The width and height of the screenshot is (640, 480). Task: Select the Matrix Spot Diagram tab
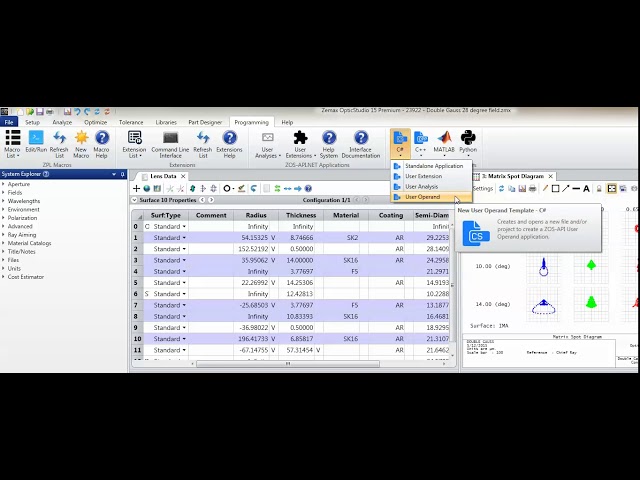(513, 176)
